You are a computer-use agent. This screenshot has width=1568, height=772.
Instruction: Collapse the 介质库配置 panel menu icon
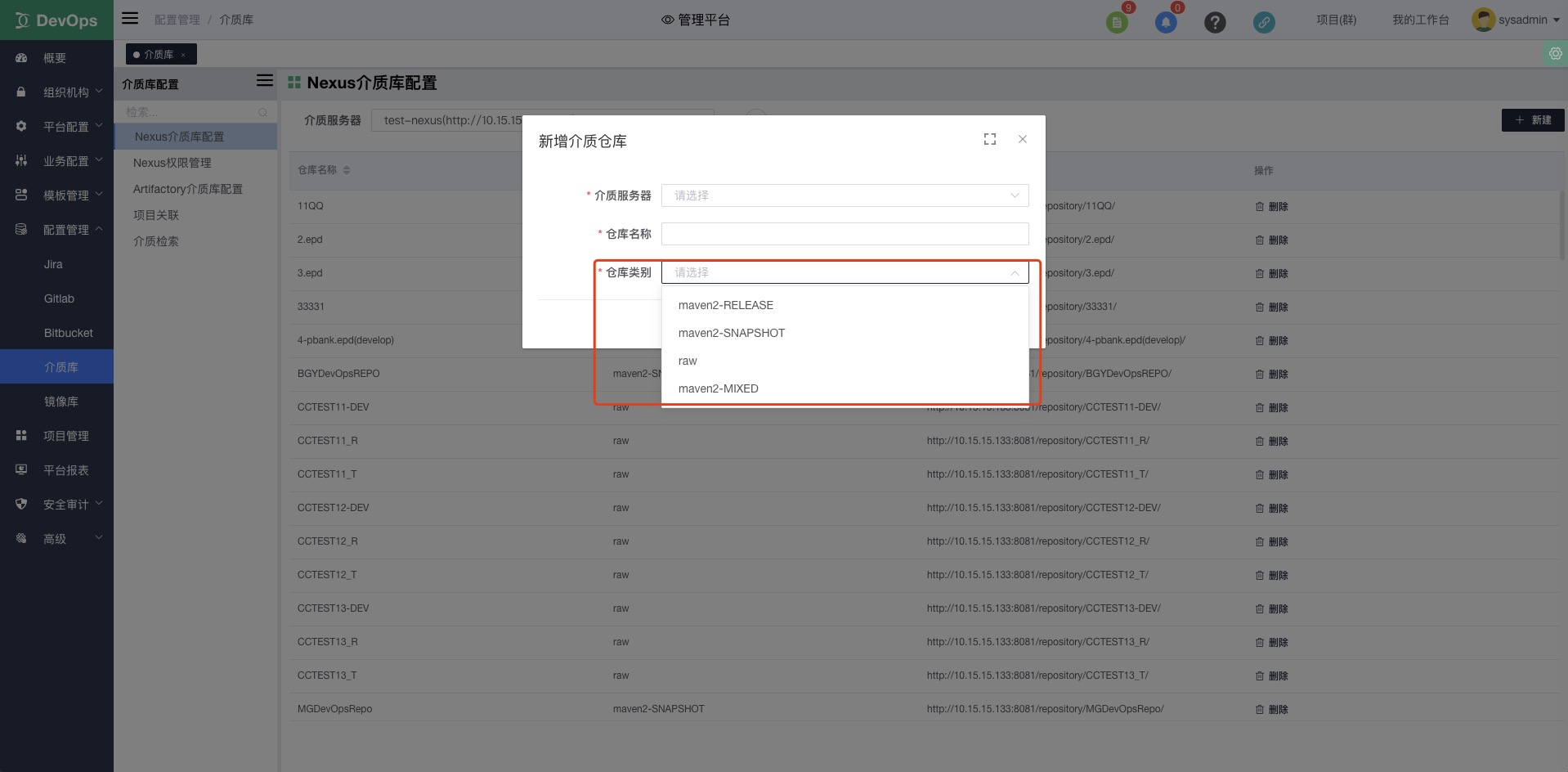pos(265,80)
